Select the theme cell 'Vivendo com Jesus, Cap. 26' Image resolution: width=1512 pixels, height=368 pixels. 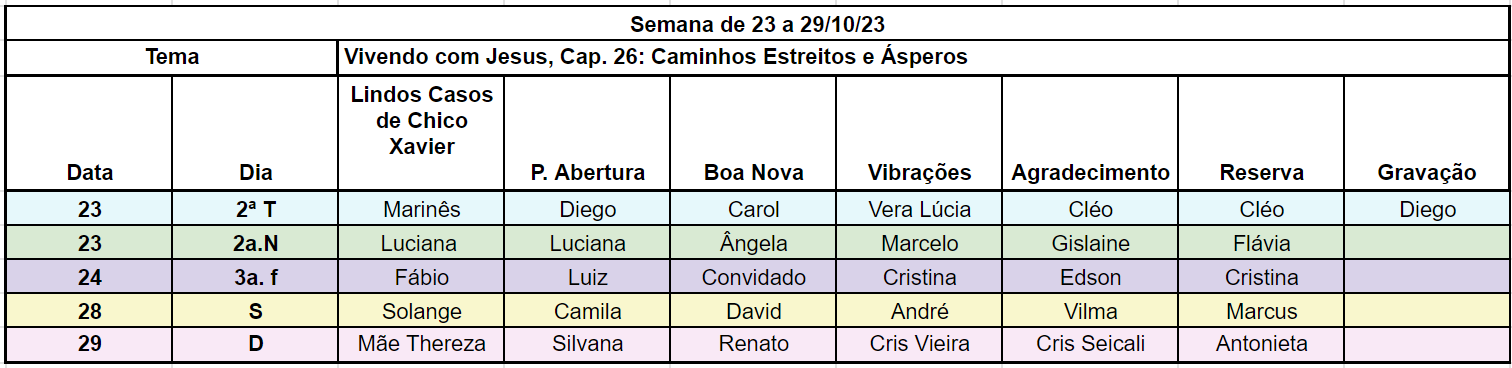[x=922, y=57]
